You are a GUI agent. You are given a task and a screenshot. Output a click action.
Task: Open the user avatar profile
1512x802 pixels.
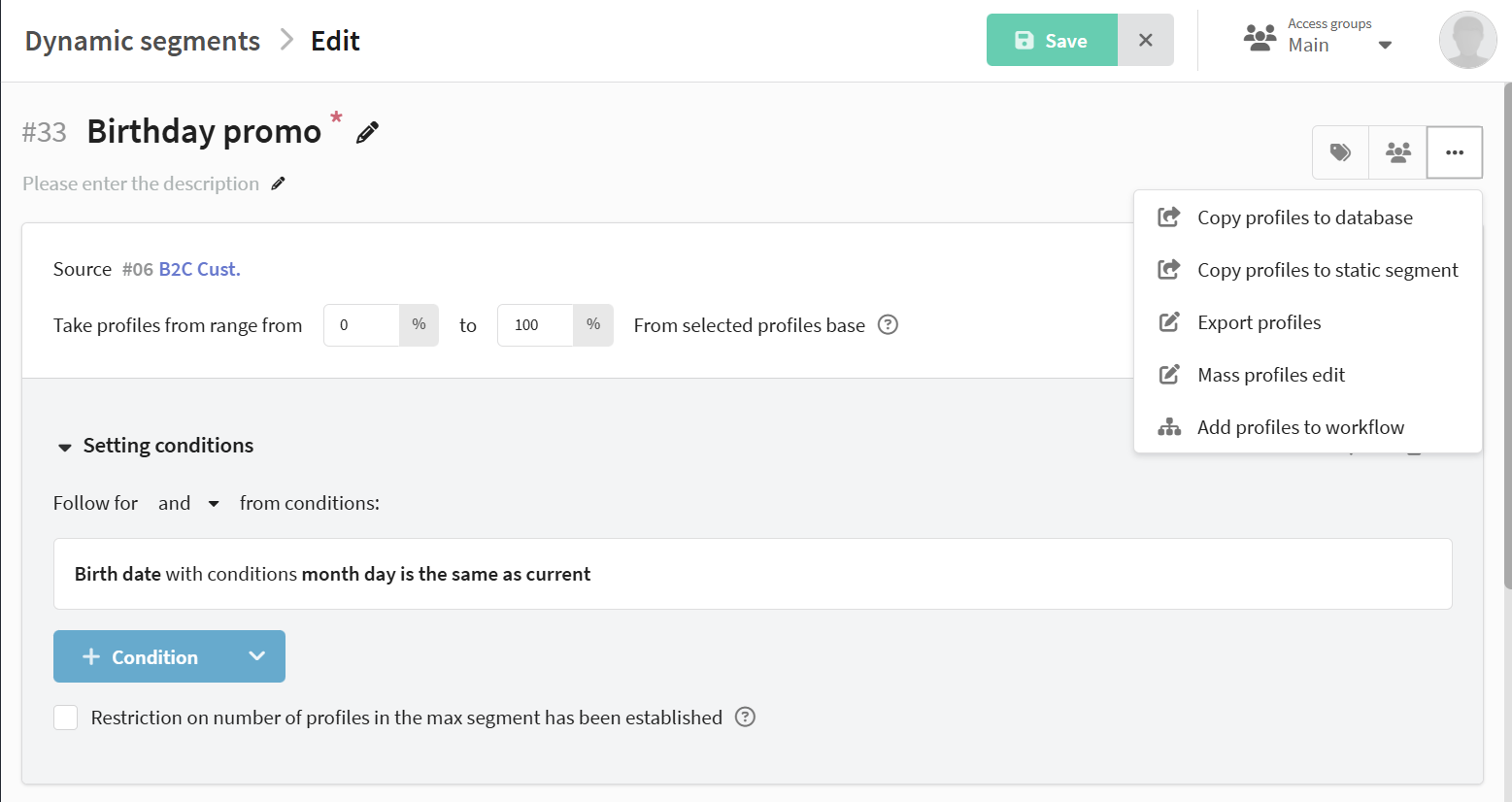[1466, 41]
